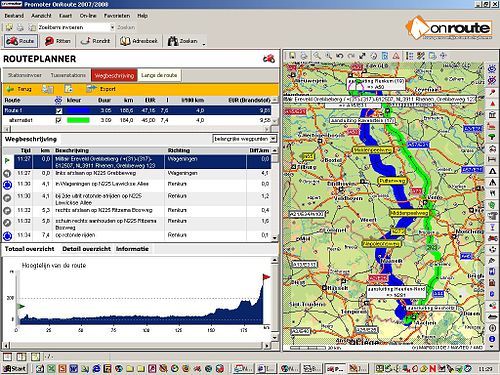
Task: Click the cocktail glass icon in map sidebar
Action: coord(492,227)
